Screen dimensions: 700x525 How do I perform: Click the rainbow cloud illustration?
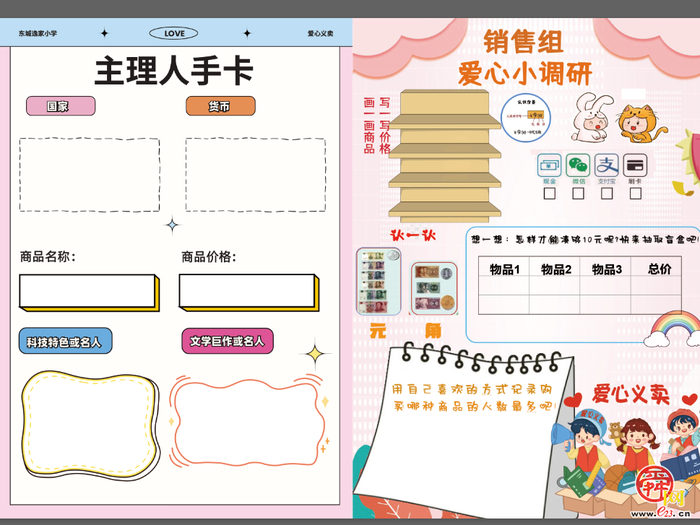pyautogui.click(x=674, y=326)
